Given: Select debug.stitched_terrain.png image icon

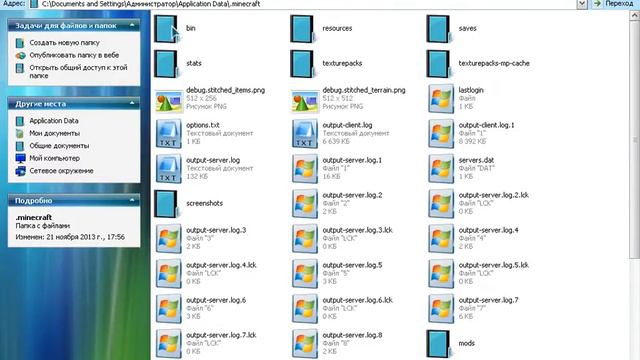Looking at the screenshot, I should click(305, 101).
